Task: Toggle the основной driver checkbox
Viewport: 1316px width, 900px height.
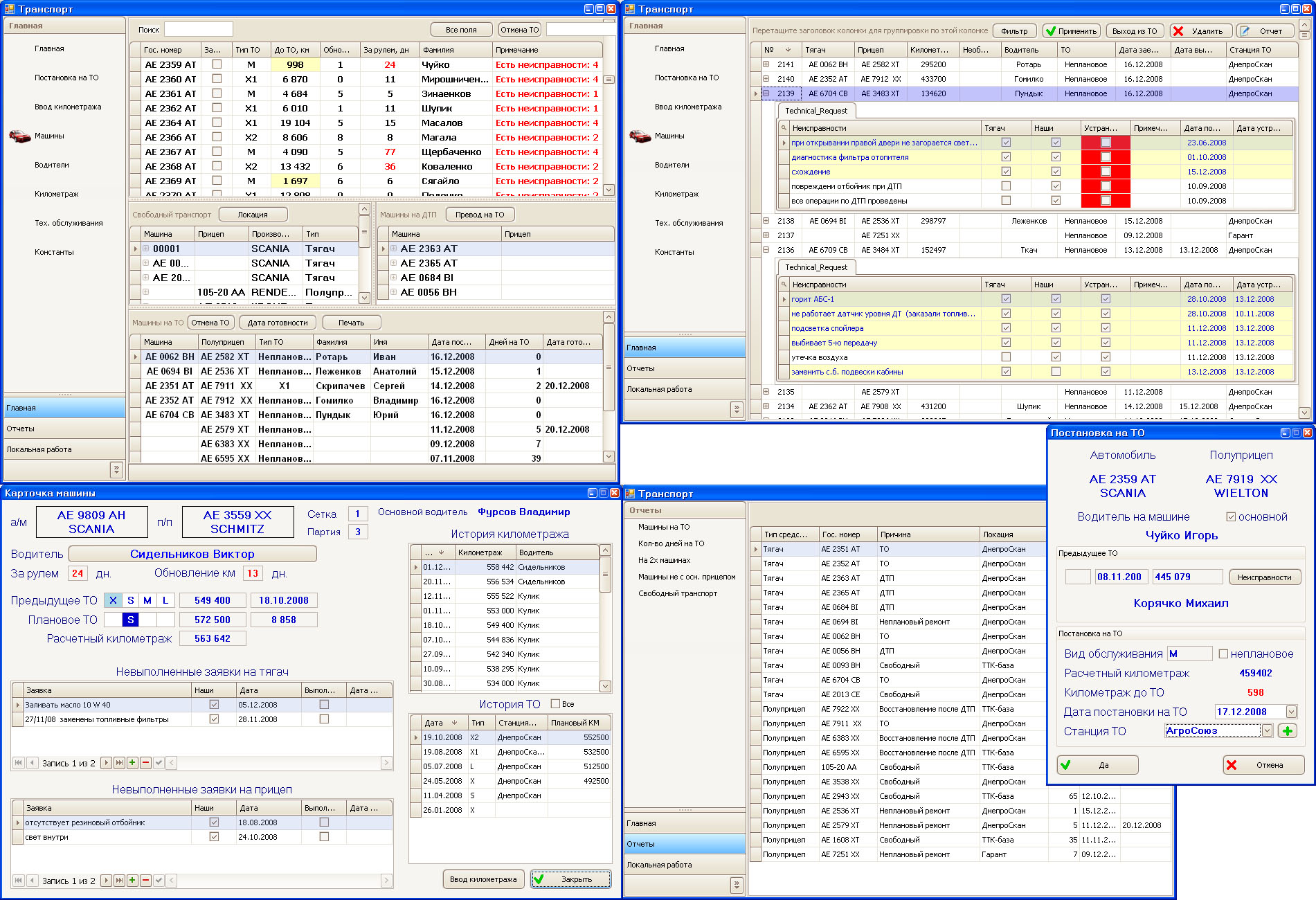Action: point(1231,516)
